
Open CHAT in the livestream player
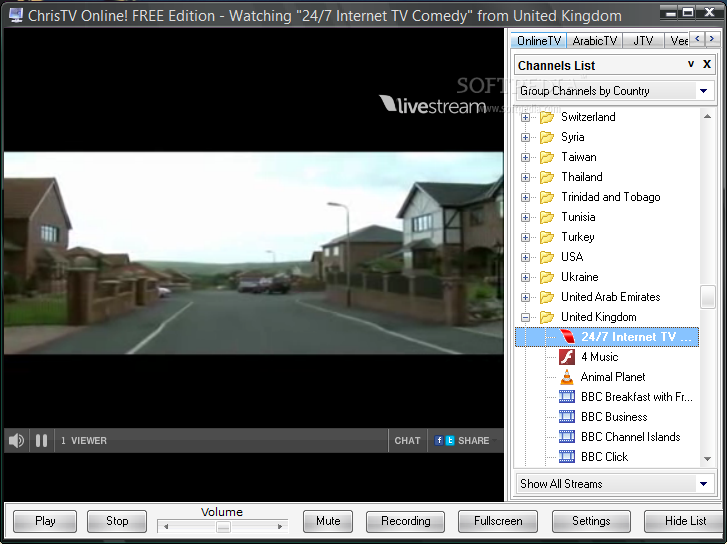pyautogui.click(x=407, y=441)
